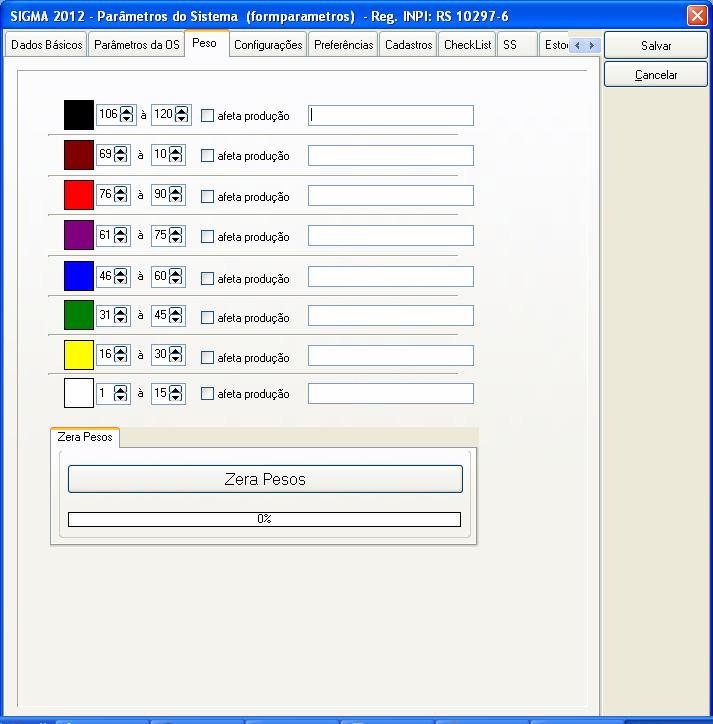Viewport: 713px width, 724px height.
Task: Increase the white row's start value 1 using its up arrow
Action: coord(121,389)
